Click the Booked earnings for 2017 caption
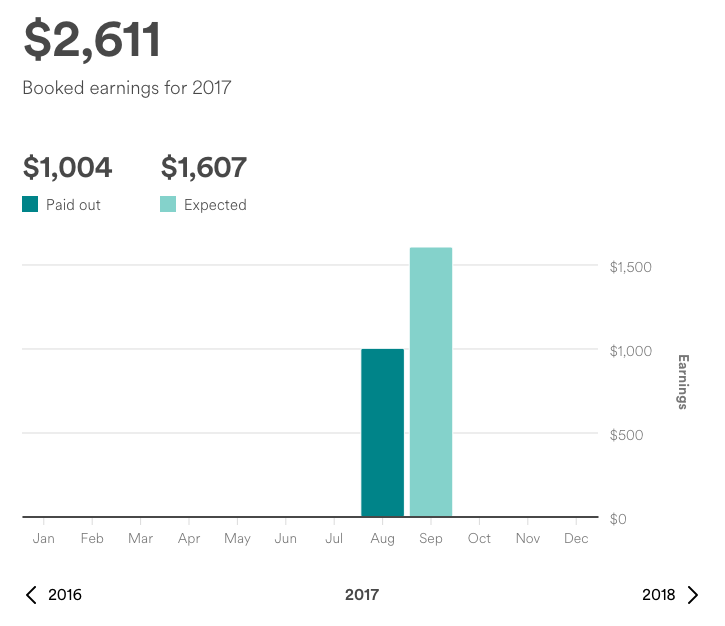This screenshot has height=626, width=725. pos(127,88)
